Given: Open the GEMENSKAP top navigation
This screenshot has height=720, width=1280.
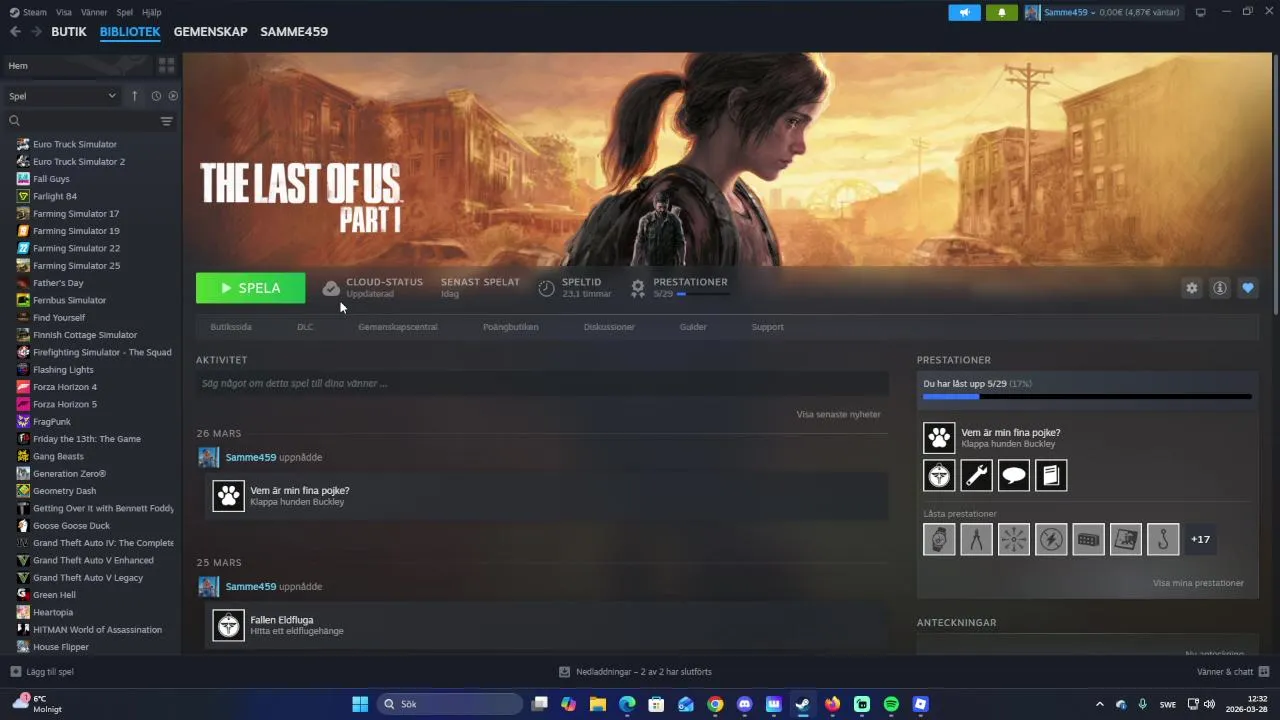Looking at the screenshot, I should click(210, 32).
